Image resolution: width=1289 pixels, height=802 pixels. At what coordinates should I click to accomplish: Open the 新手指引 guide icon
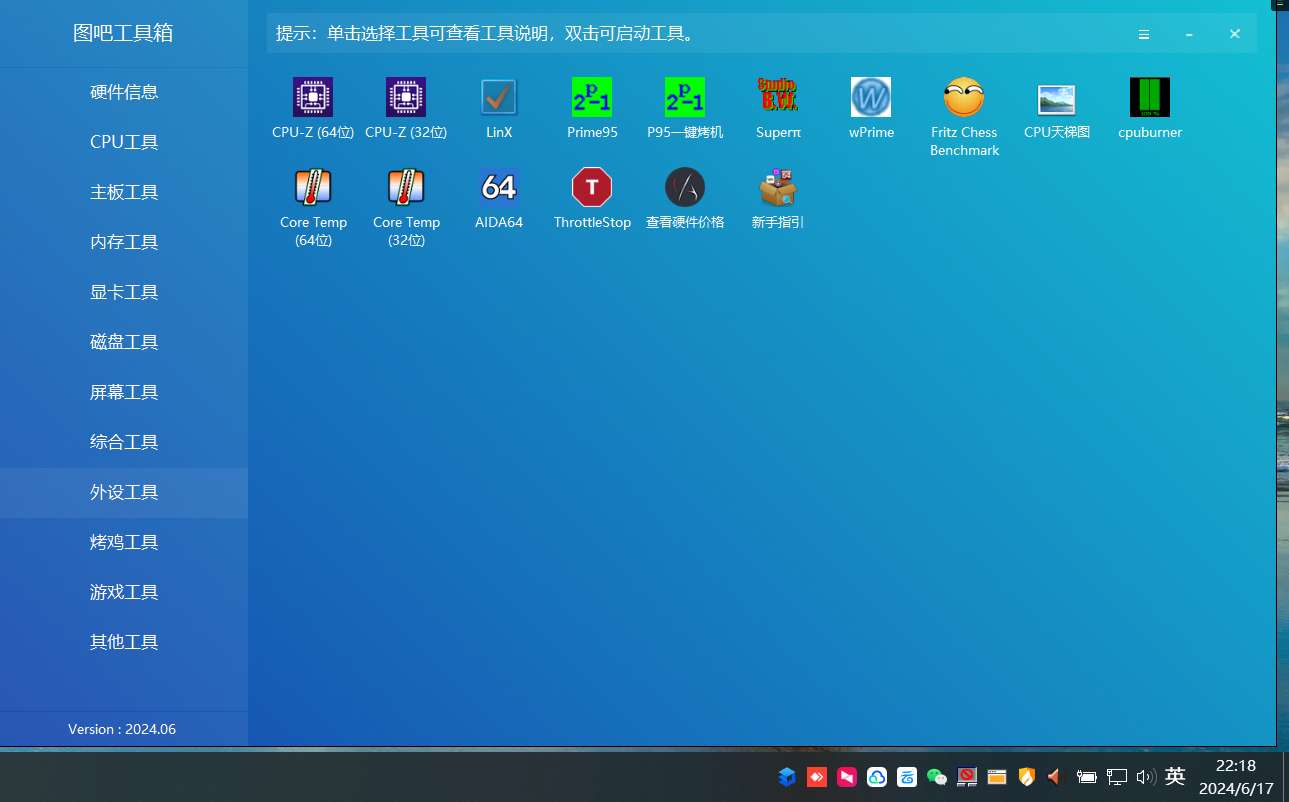click(x=778, y=188)
